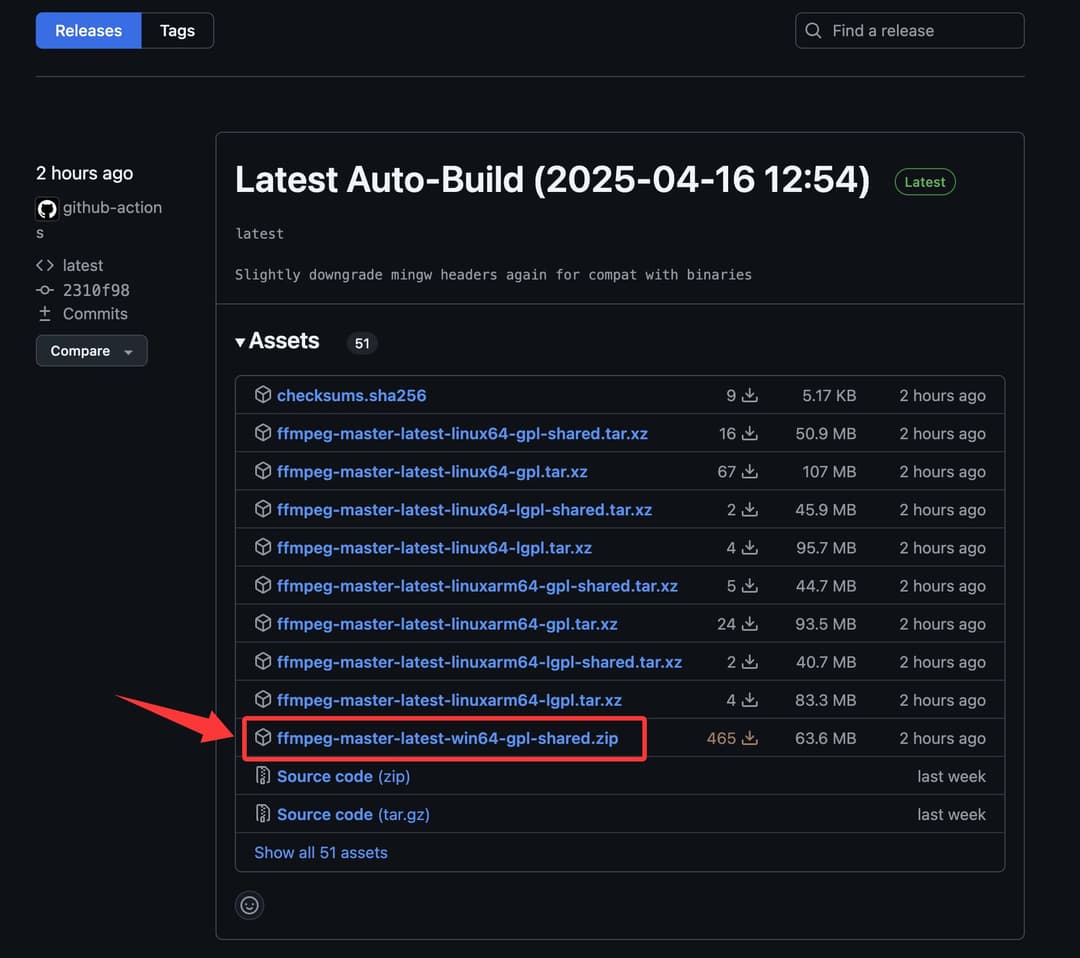Image resolution: width=1080 pixels, height=958 pixels.
Task: Click download icon in win64-gpl-shared.zip row
Action: click(x=750, y=738)
